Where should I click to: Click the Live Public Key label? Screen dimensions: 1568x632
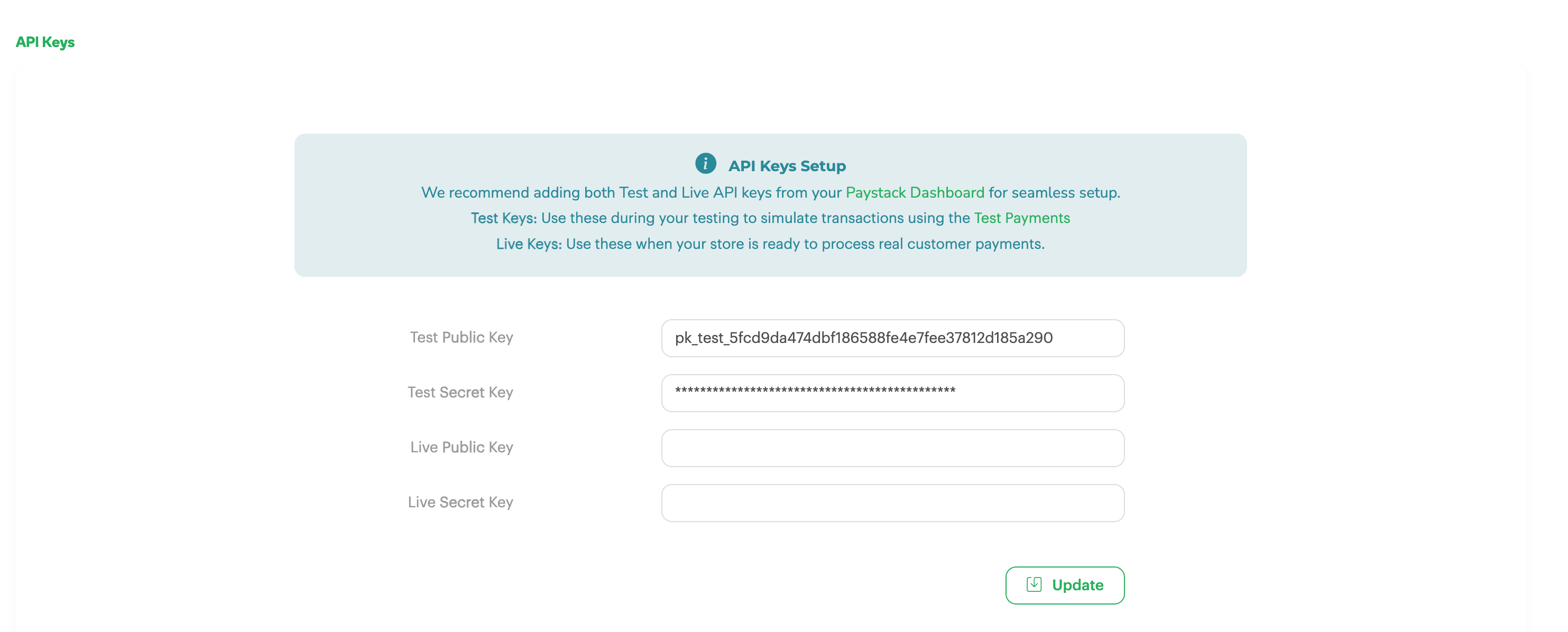[x=462, y=447]
